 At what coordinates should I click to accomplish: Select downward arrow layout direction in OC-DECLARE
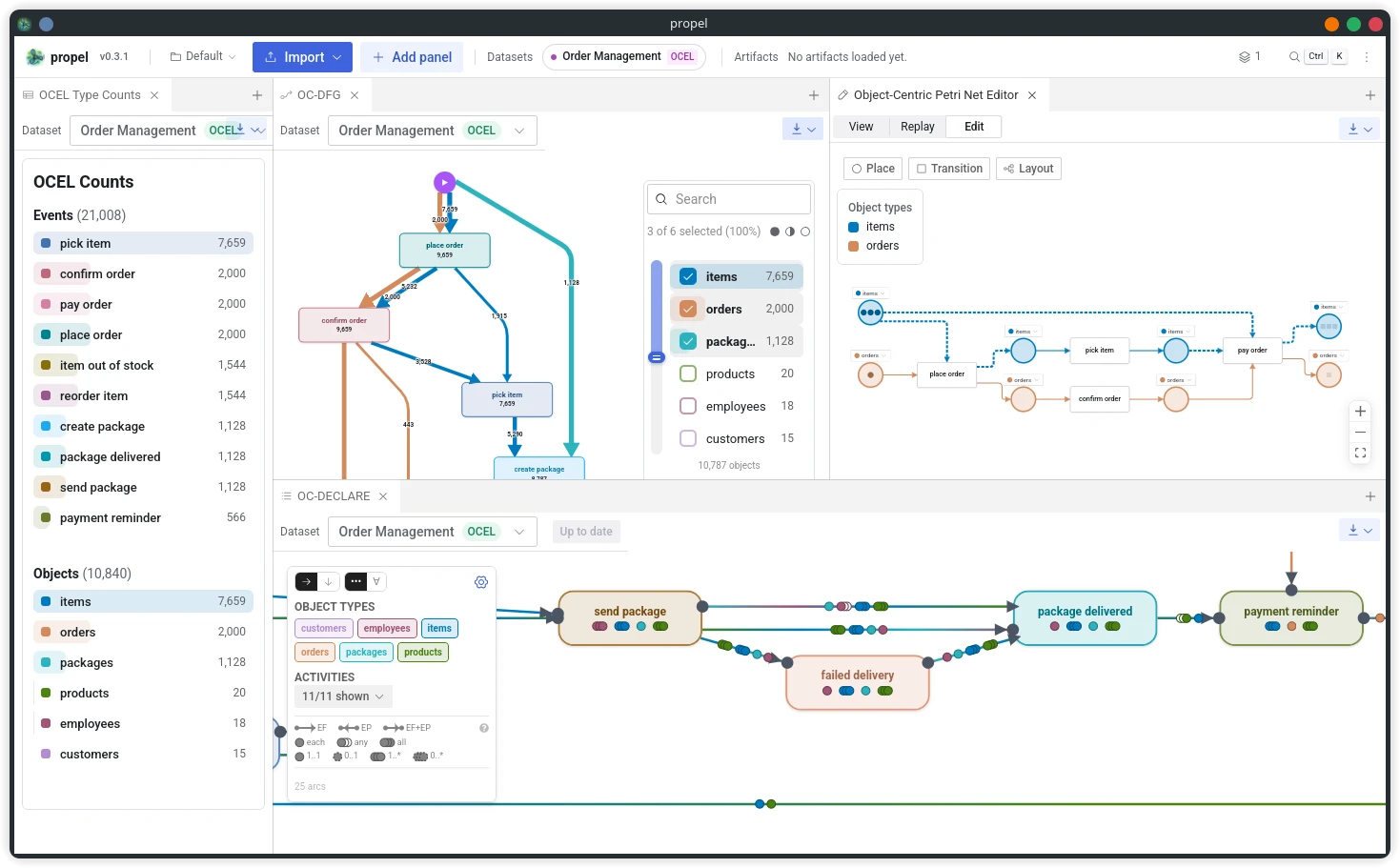point(328,581)
